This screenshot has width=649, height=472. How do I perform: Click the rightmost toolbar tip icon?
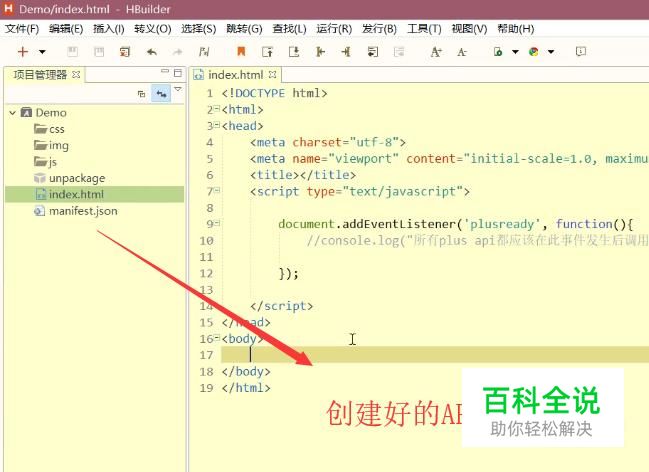point(581,51)
